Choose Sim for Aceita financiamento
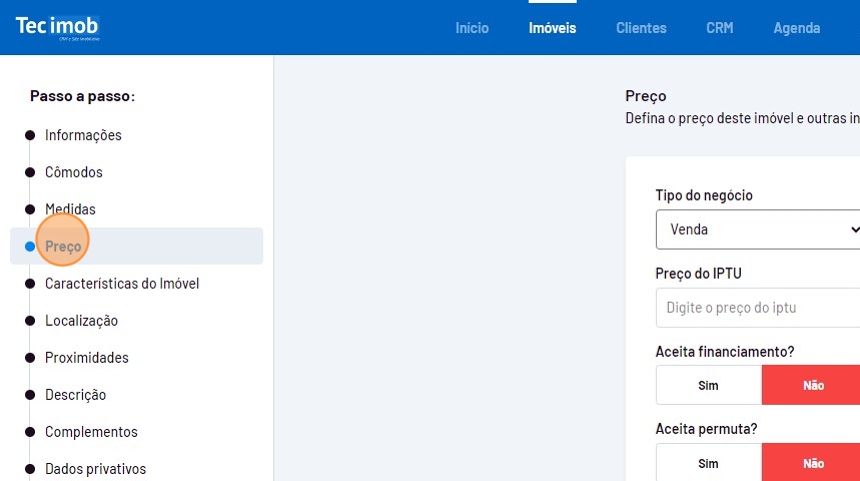This screenshot has height=481, width=860. click(708, 385)
